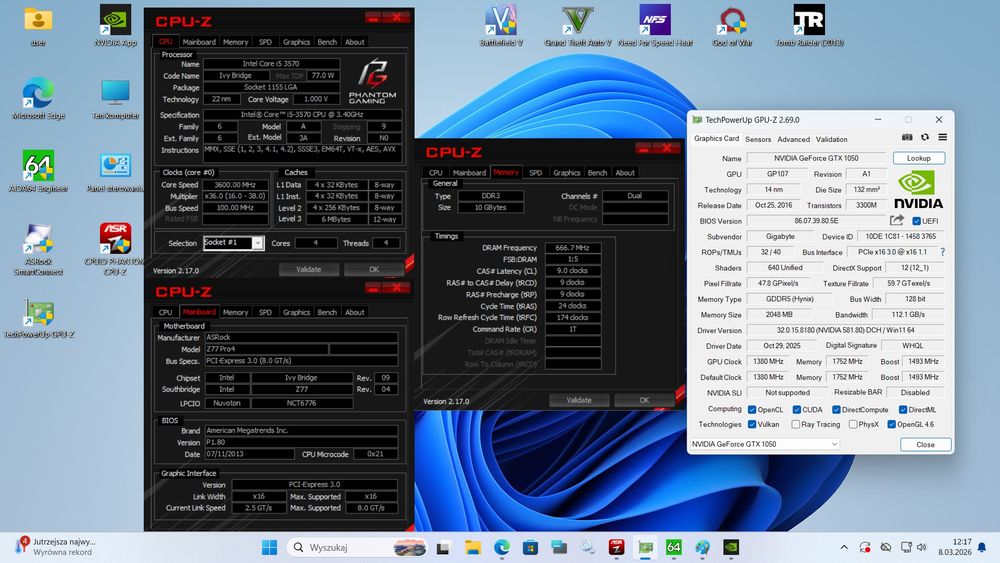Viewport: 1000px width, 563px height.
Task: Click the BIOS share/export arrow icon
Action: coord(897,221)
